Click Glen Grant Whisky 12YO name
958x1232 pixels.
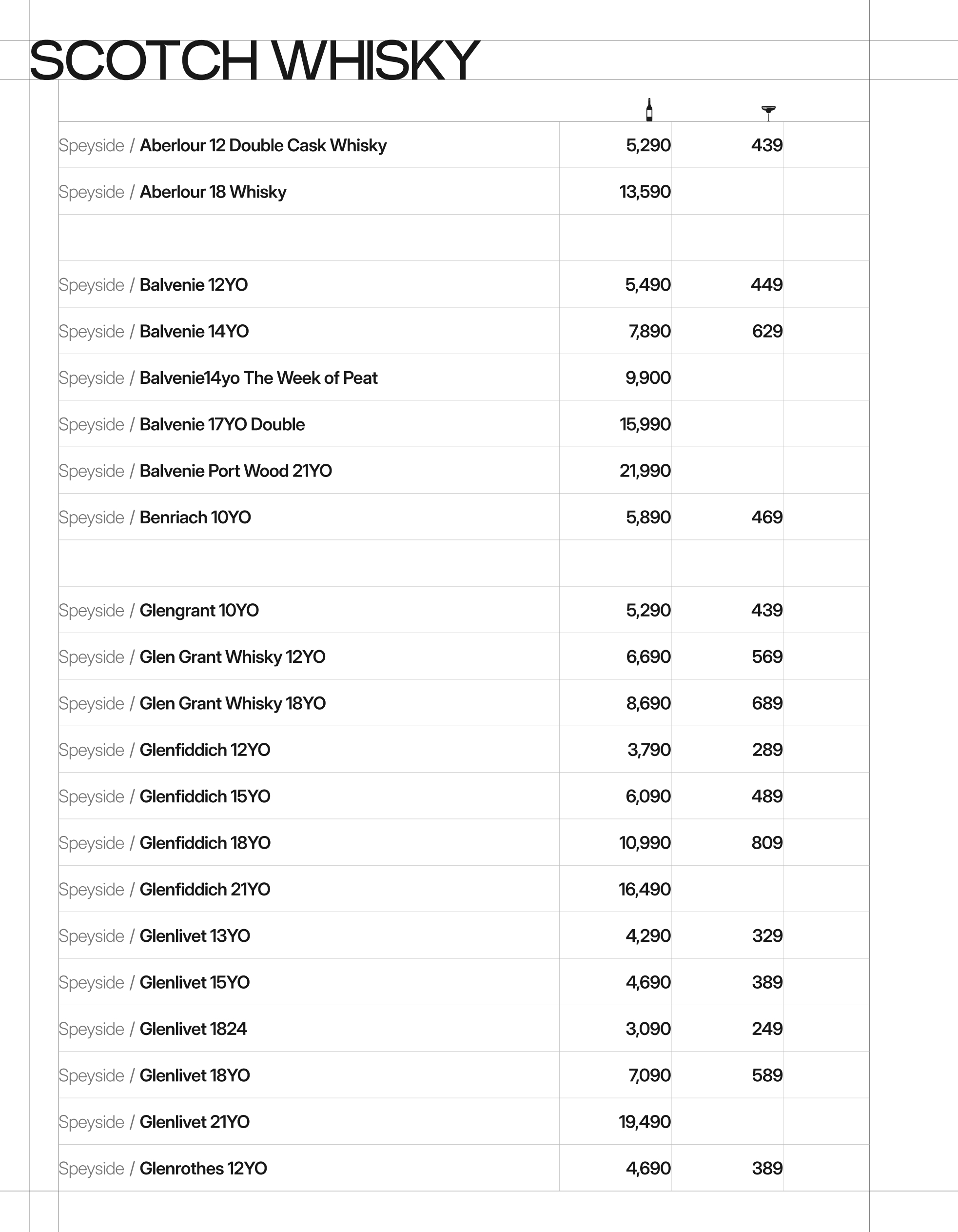233,656
